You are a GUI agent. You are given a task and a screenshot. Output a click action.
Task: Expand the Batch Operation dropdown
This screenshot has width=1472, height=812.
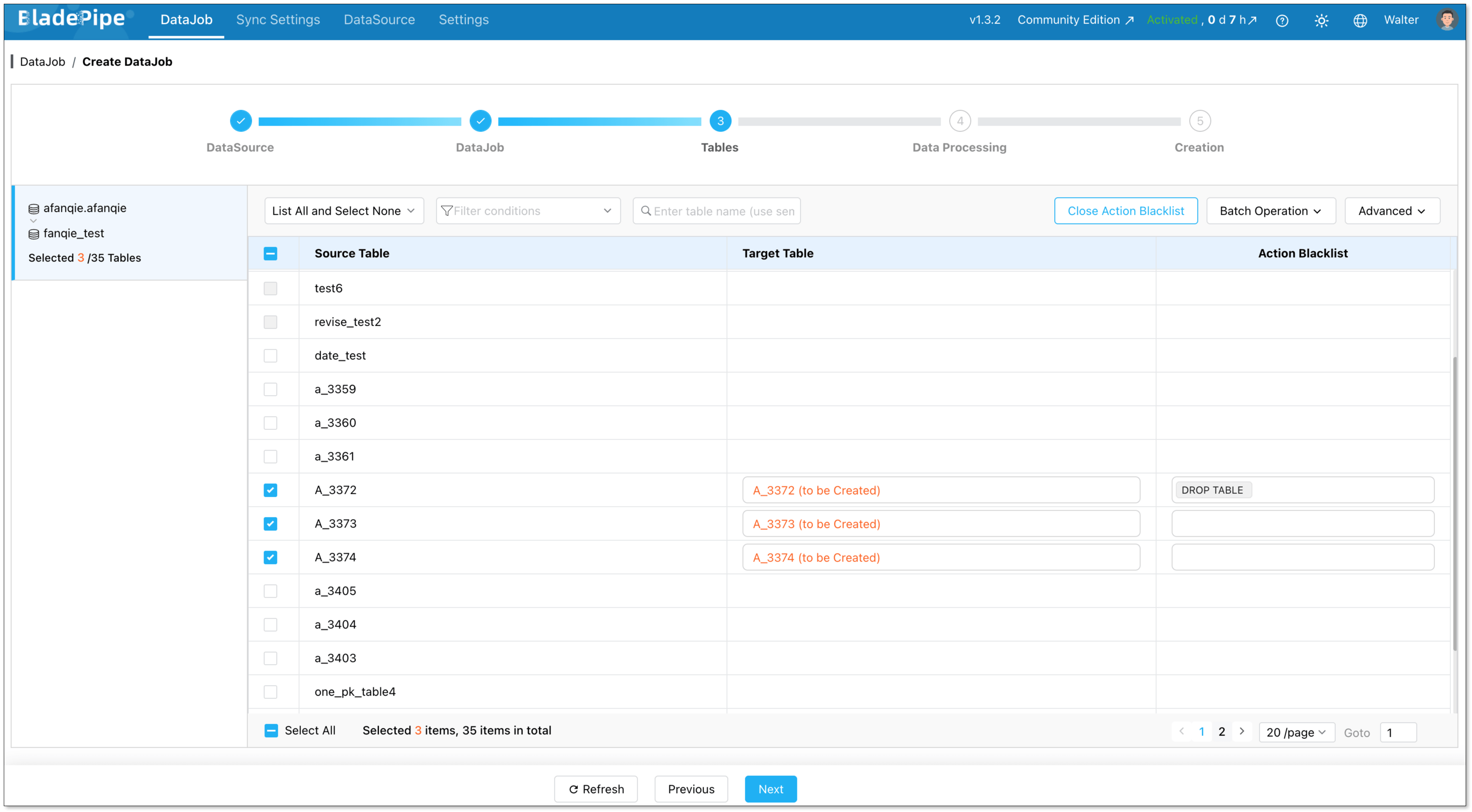point(1270,211)
